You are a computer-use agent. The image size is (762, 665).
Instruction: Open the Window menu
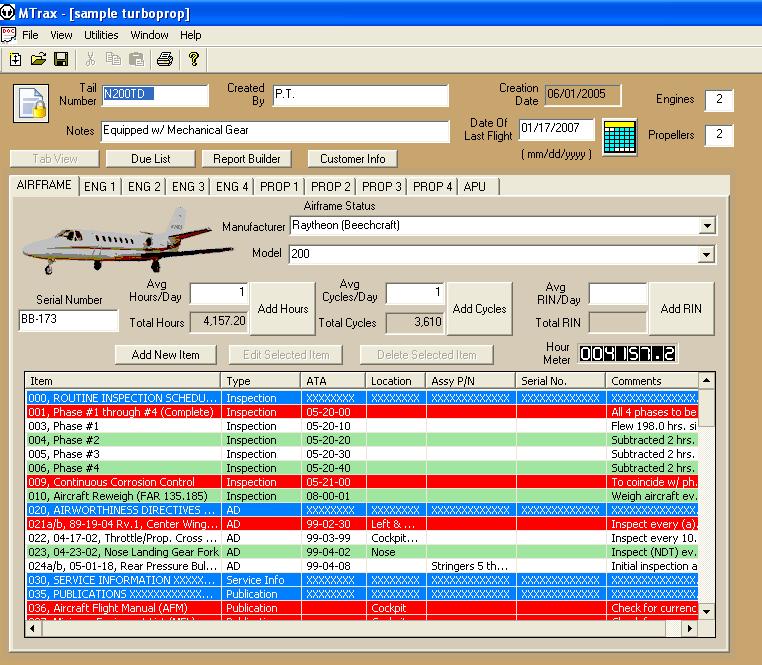point(149,35)
